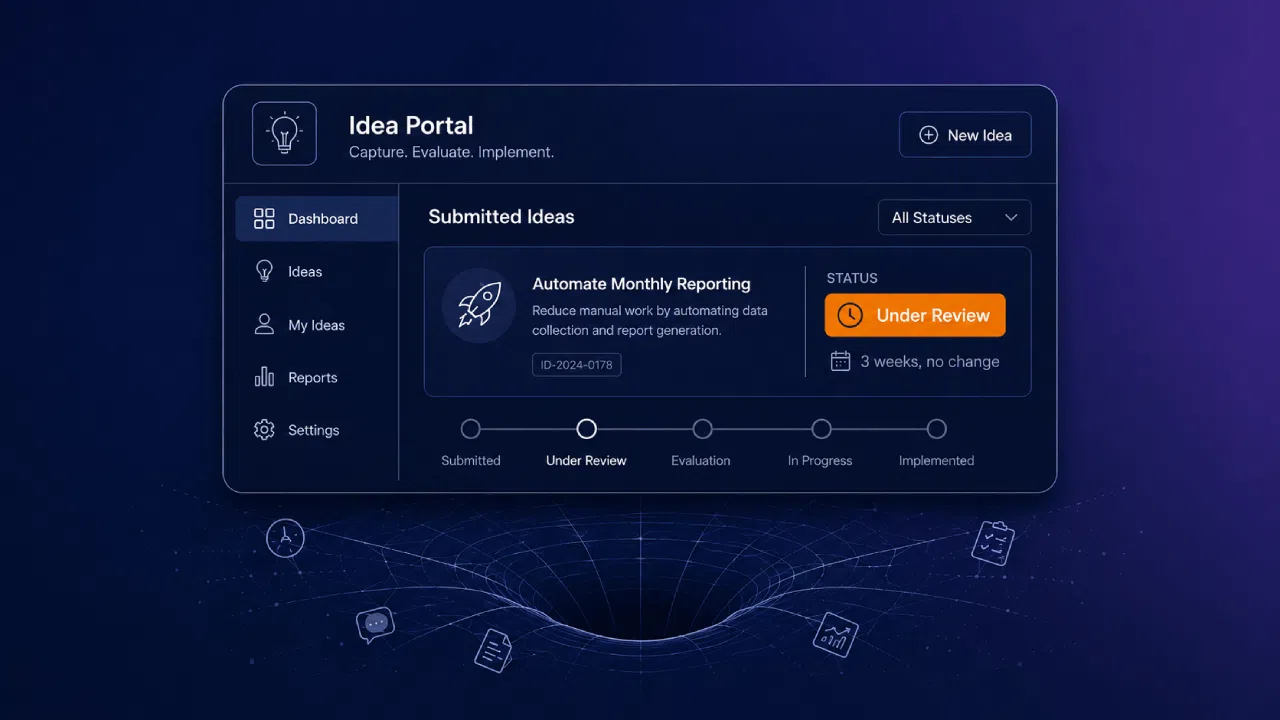Select the Implemented stage circle

pos(937,429)
